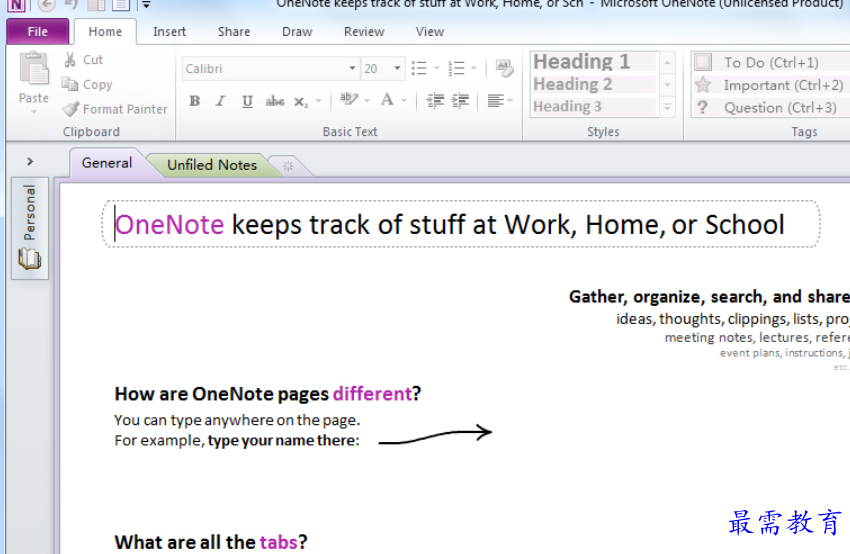
Task: Expand the full Styles gallery
Action: pyautogui.click(x=667, y=107)
